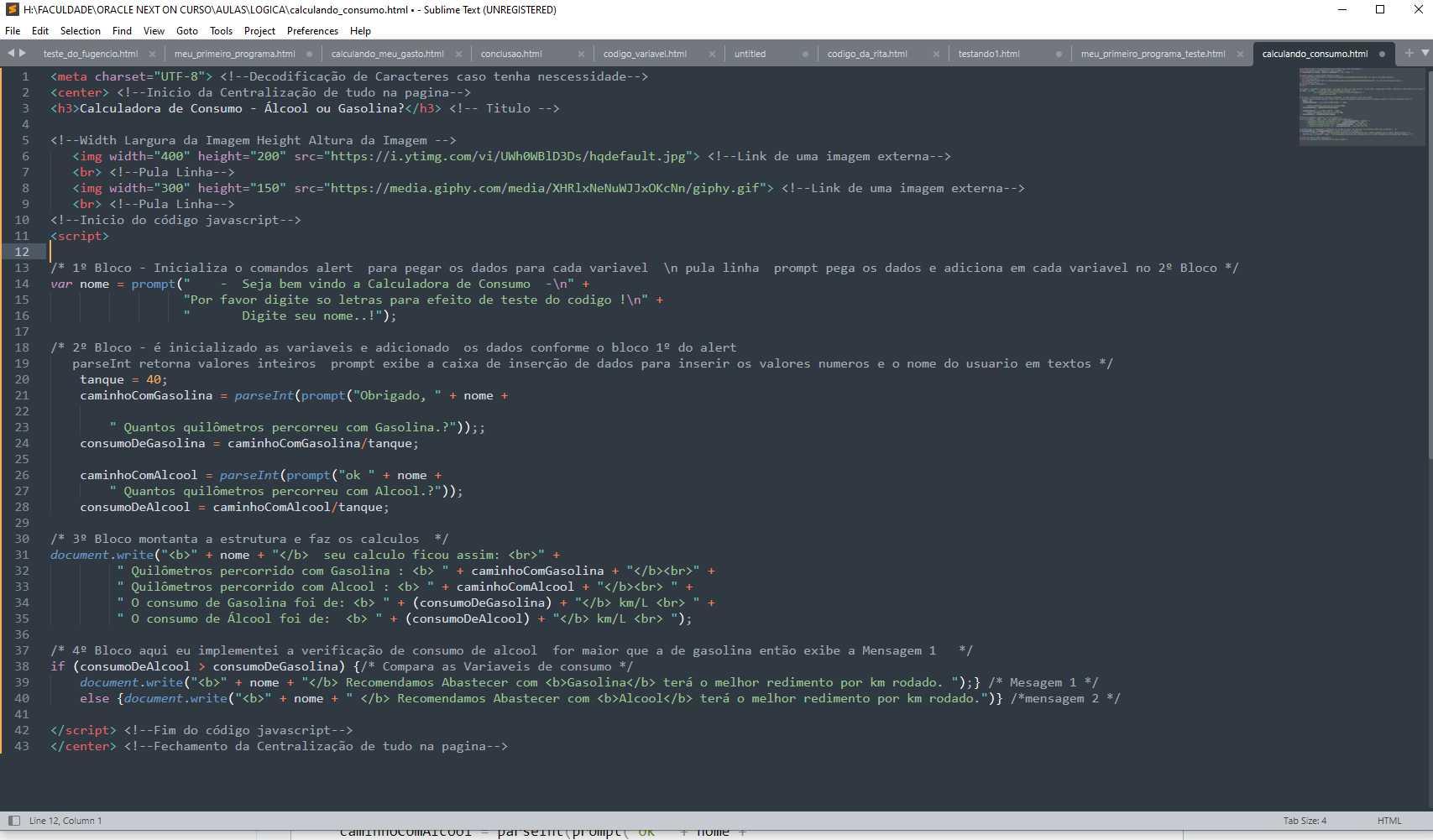This screenshot has height=840, width=1433.
Task: Maximize the Sublime Text window
Action: (x=1380, y=10)
